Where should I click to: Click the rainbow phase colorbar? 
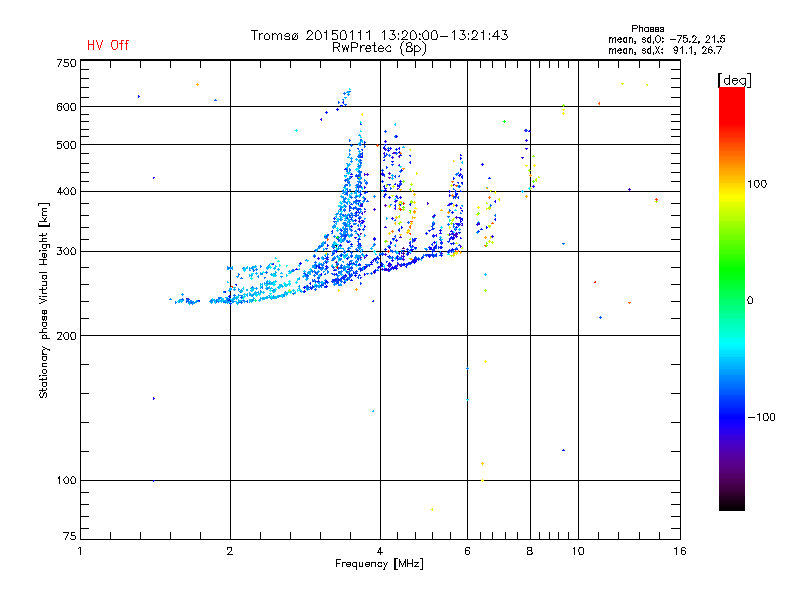[732, 298]
